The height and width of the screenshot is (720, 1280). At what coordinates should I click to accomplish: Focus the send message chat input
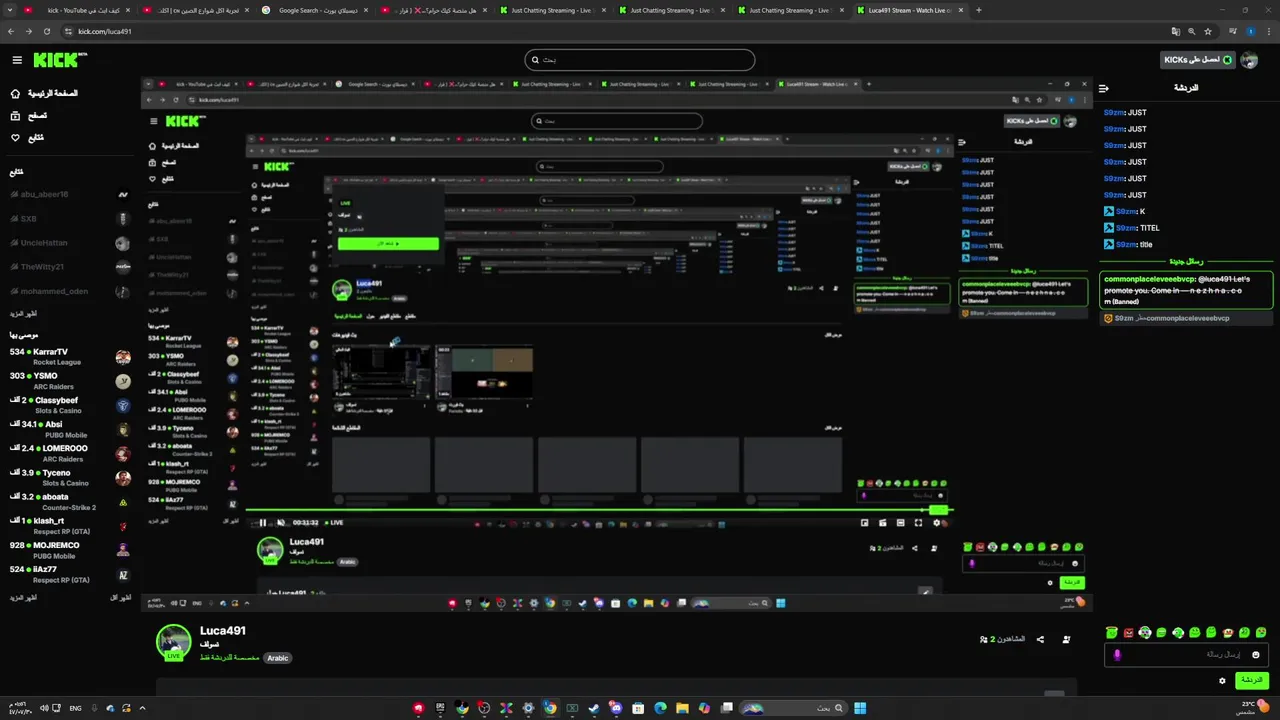(1187, 655)
